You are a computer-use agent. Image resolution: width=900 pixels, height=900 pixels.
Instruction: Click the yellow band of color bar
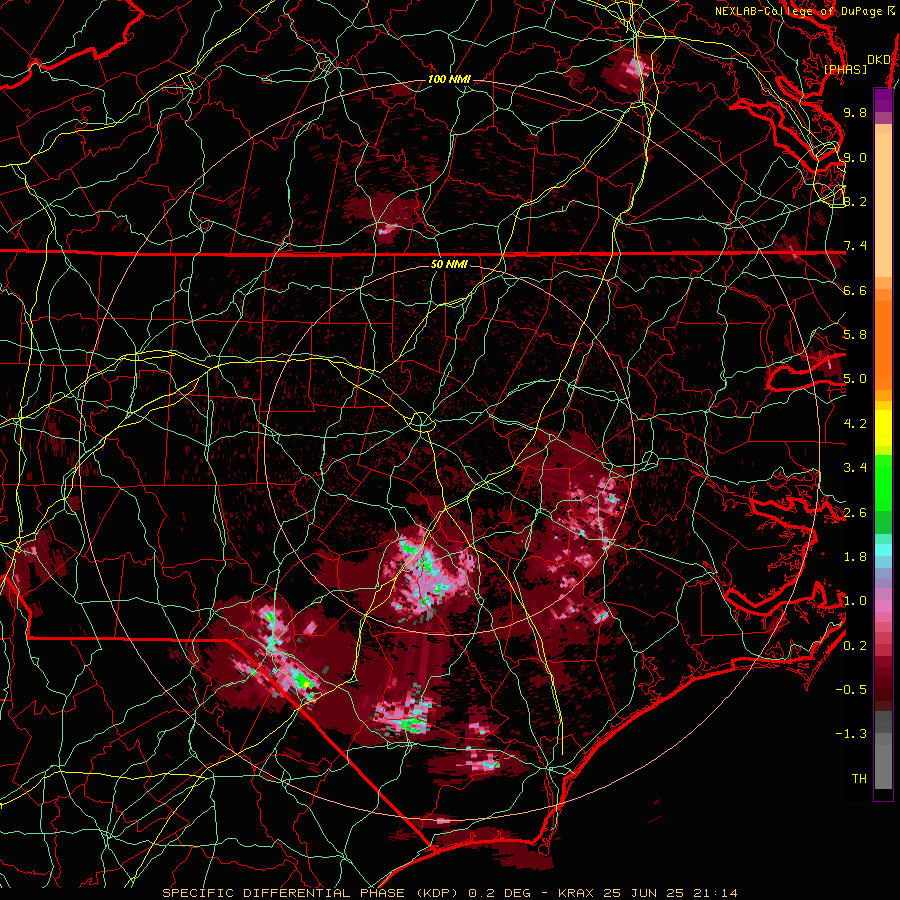click(883, 428)
